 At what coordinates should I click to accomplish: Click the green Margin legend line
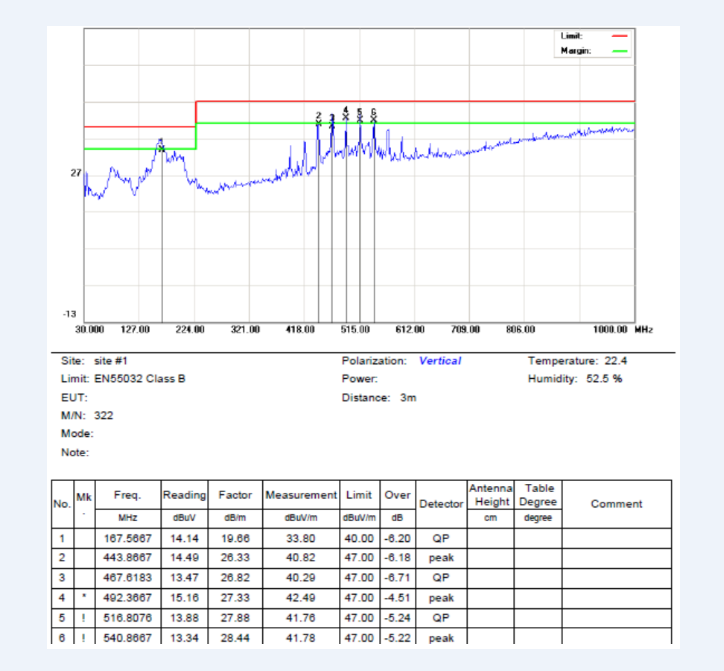point(619,49)
